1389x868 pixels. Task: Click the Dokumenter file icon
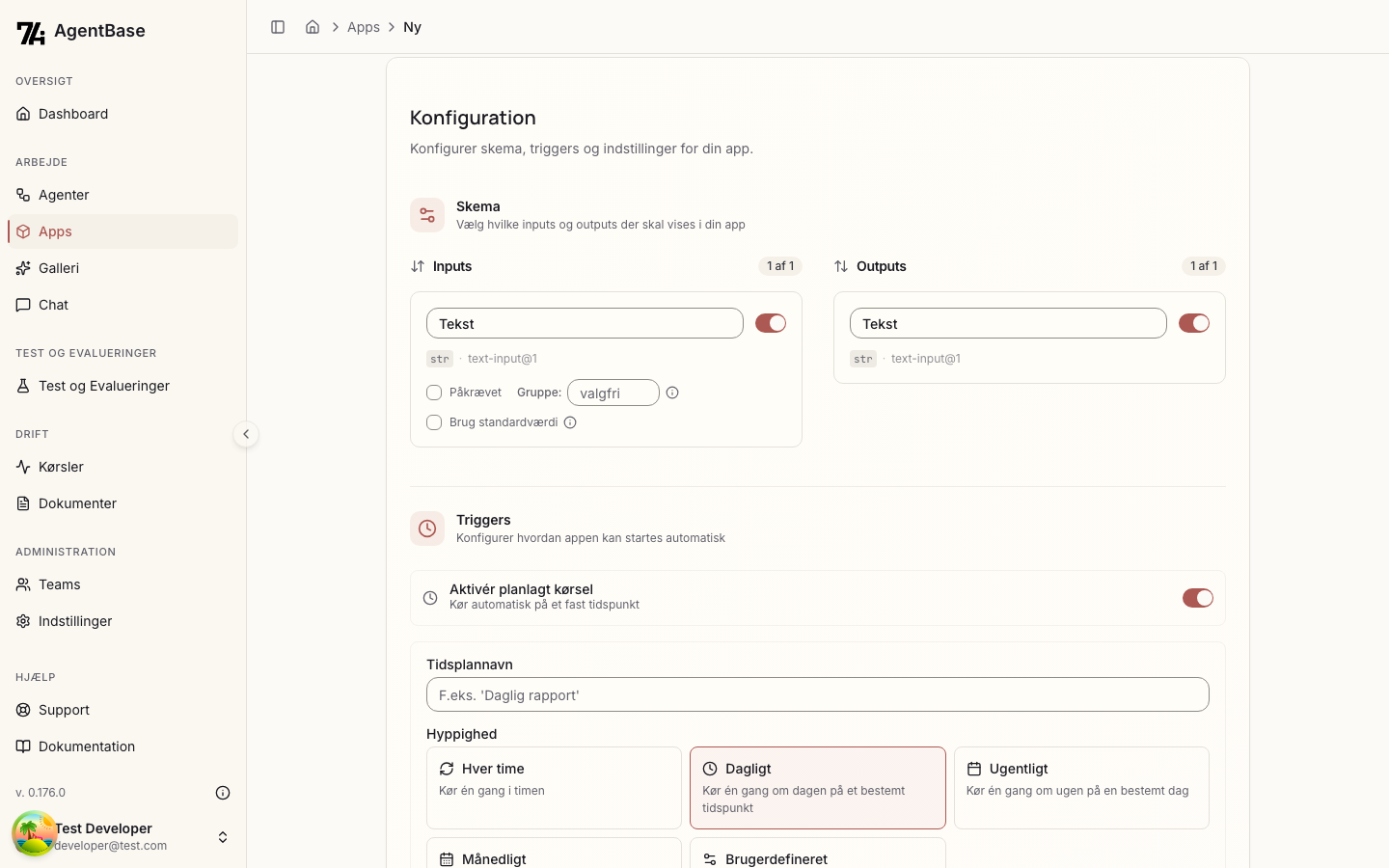(23, 503)
